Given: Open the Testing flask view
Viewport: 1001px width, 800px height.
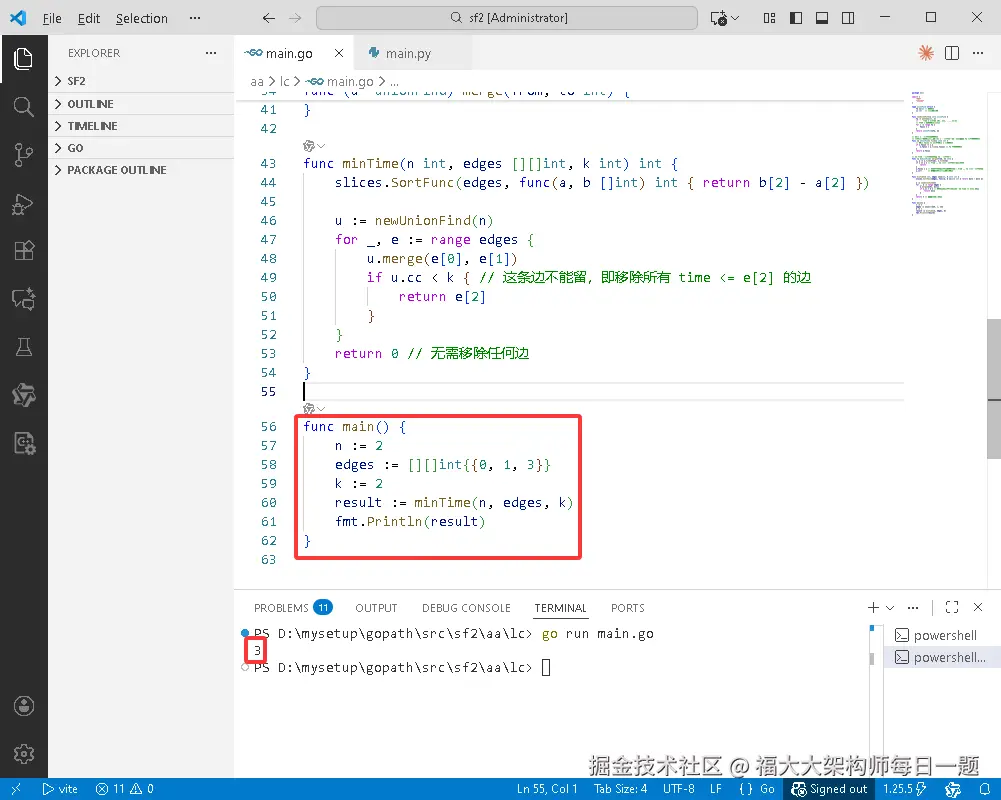Looking at the screenshot, I should click(x=24, y=347).
